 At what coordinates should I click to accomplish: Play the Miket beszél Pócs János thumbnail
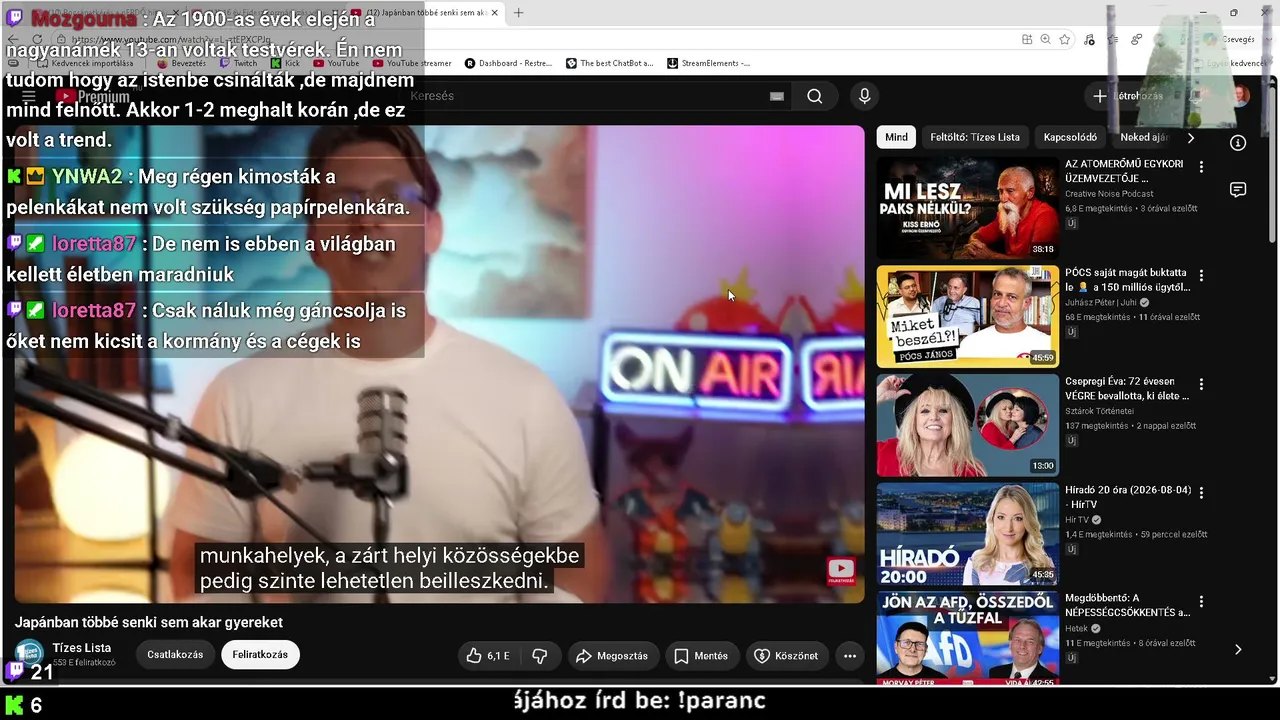[x=967, y=316]
